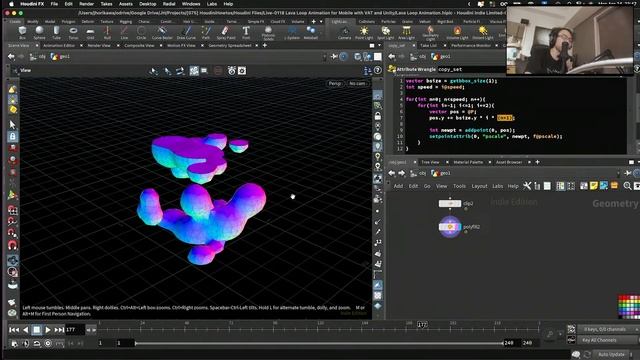
Task: Select the Path shelf tool
Action: click(x=206, y=32)
